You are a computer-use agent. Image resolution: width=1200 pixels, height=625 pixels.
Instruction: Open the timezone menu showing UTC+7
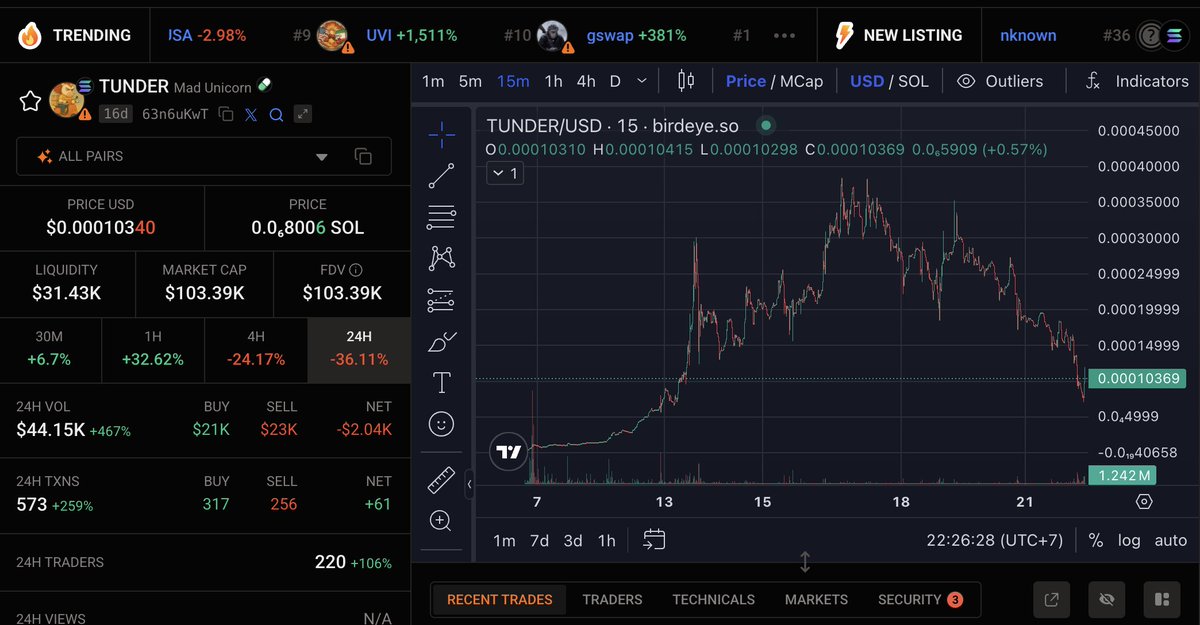994,540
